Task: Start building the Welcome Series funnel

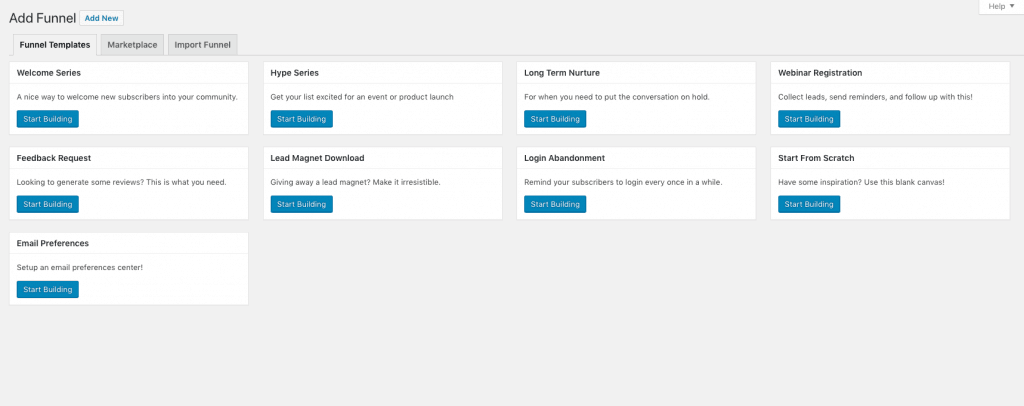Action: pyautogui.click(x=48, y=119)
